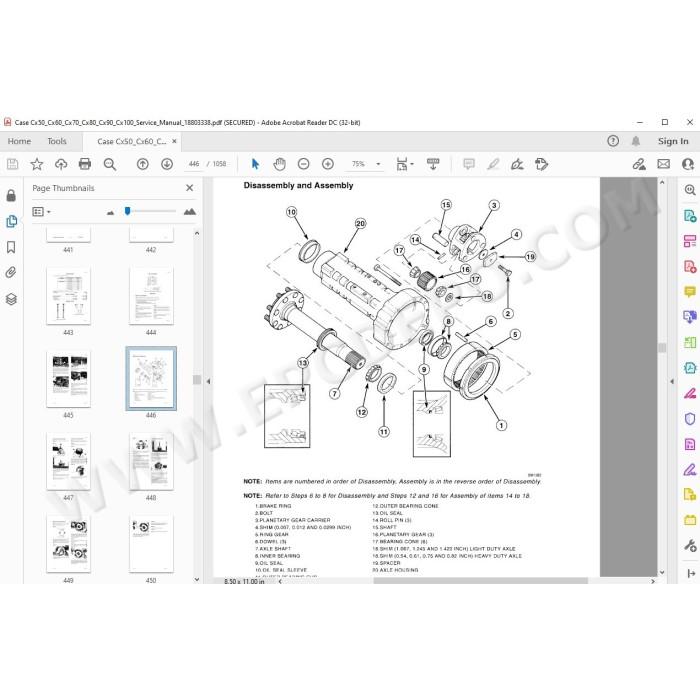This screenshot has width=700, height=700.
Task: Open the Layers panel
Action: coord(11,299)
